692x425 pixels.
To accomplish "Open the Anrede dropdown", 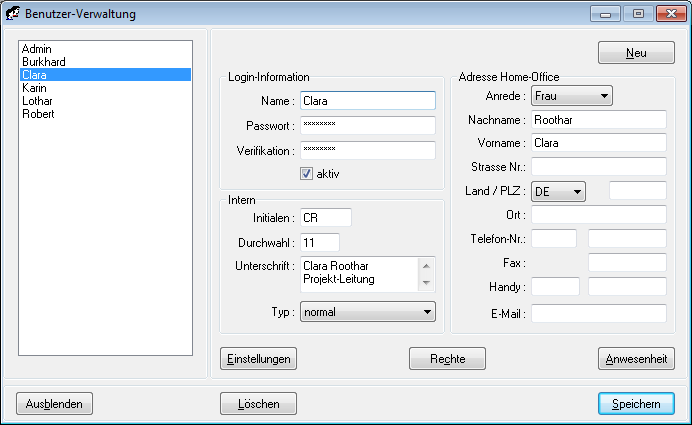I will 571,96.
